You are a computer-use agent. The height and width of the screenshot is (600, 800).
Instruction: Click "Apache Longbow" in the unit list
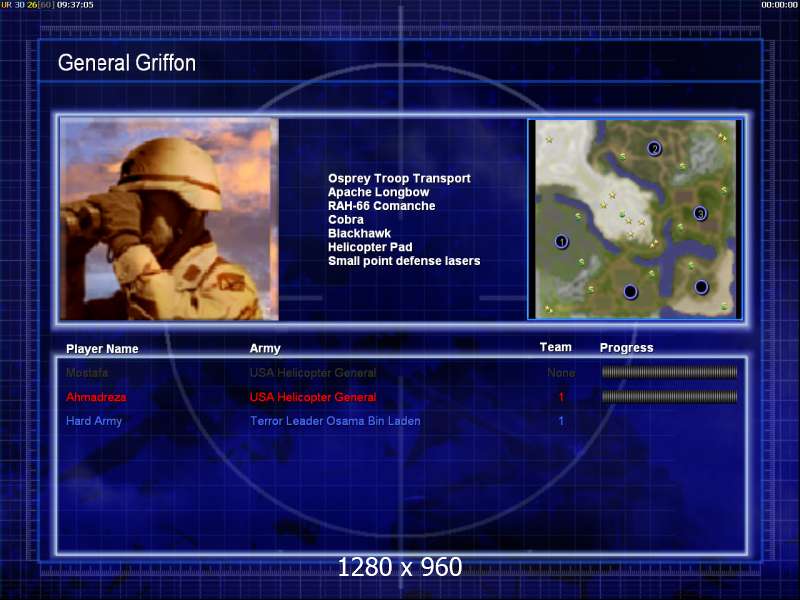[x=378, y=192]
